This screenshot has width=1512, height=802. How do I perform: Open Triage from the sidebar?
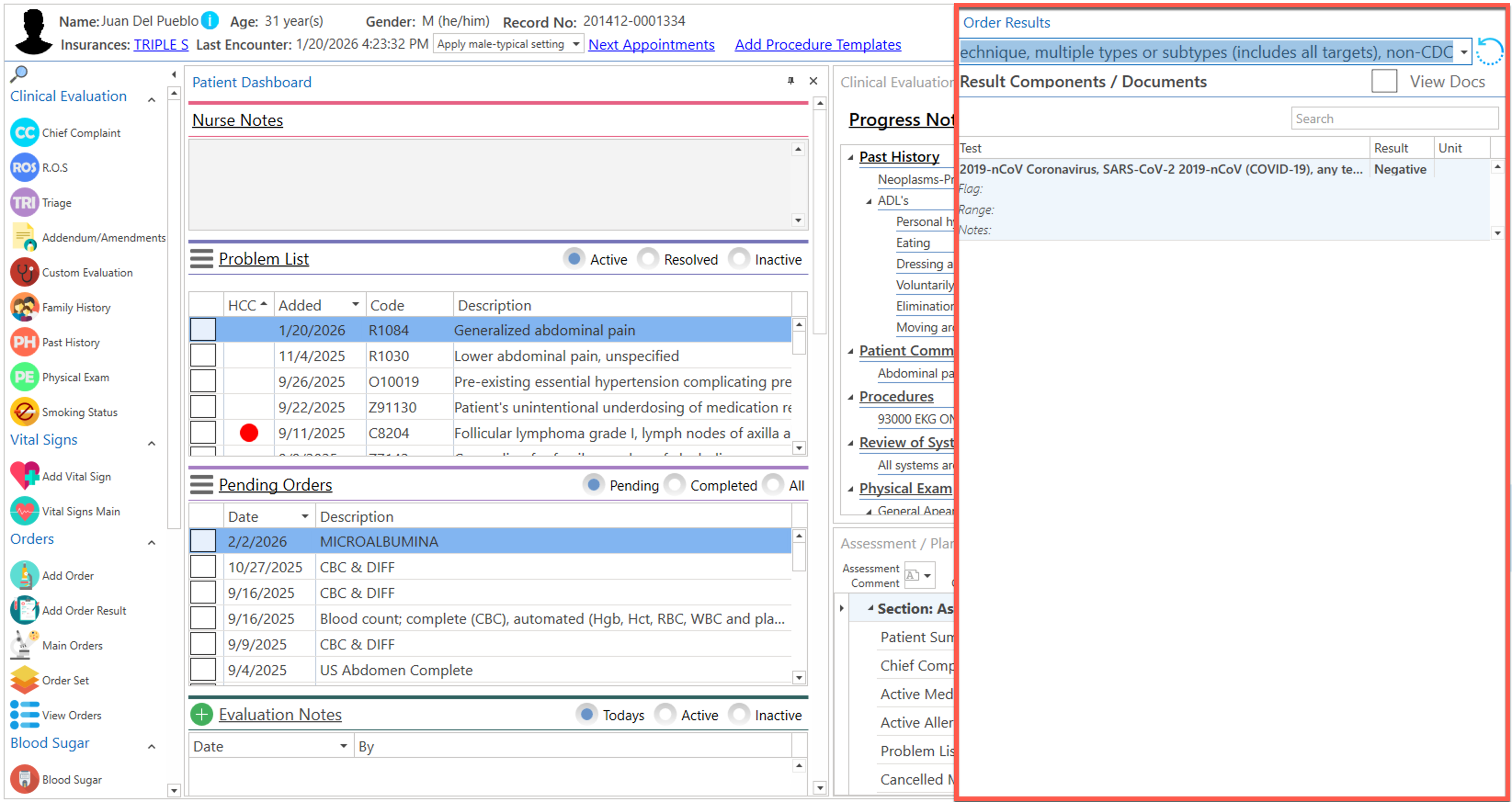24,203
